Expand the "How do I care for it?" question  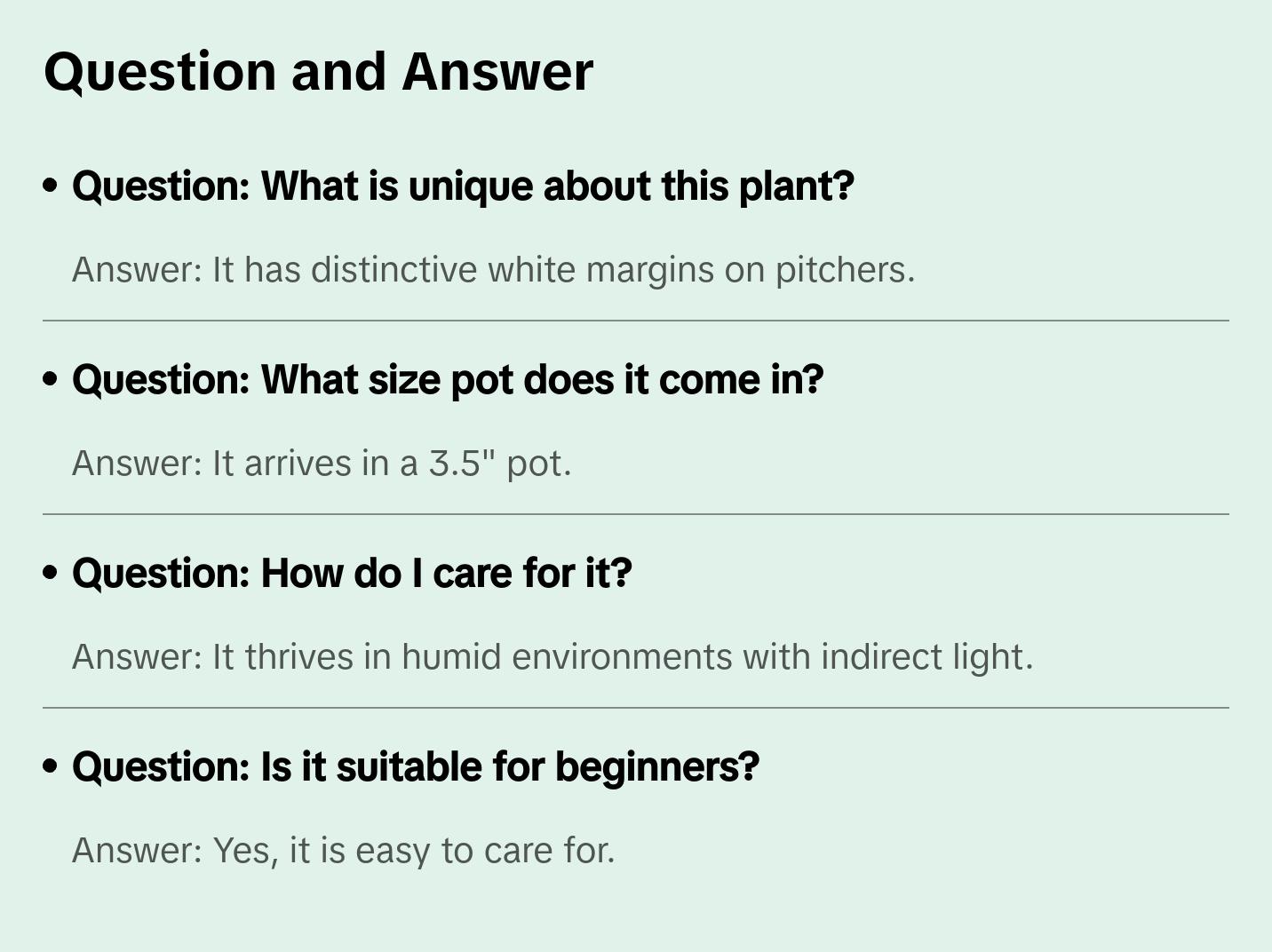(352, 574)
